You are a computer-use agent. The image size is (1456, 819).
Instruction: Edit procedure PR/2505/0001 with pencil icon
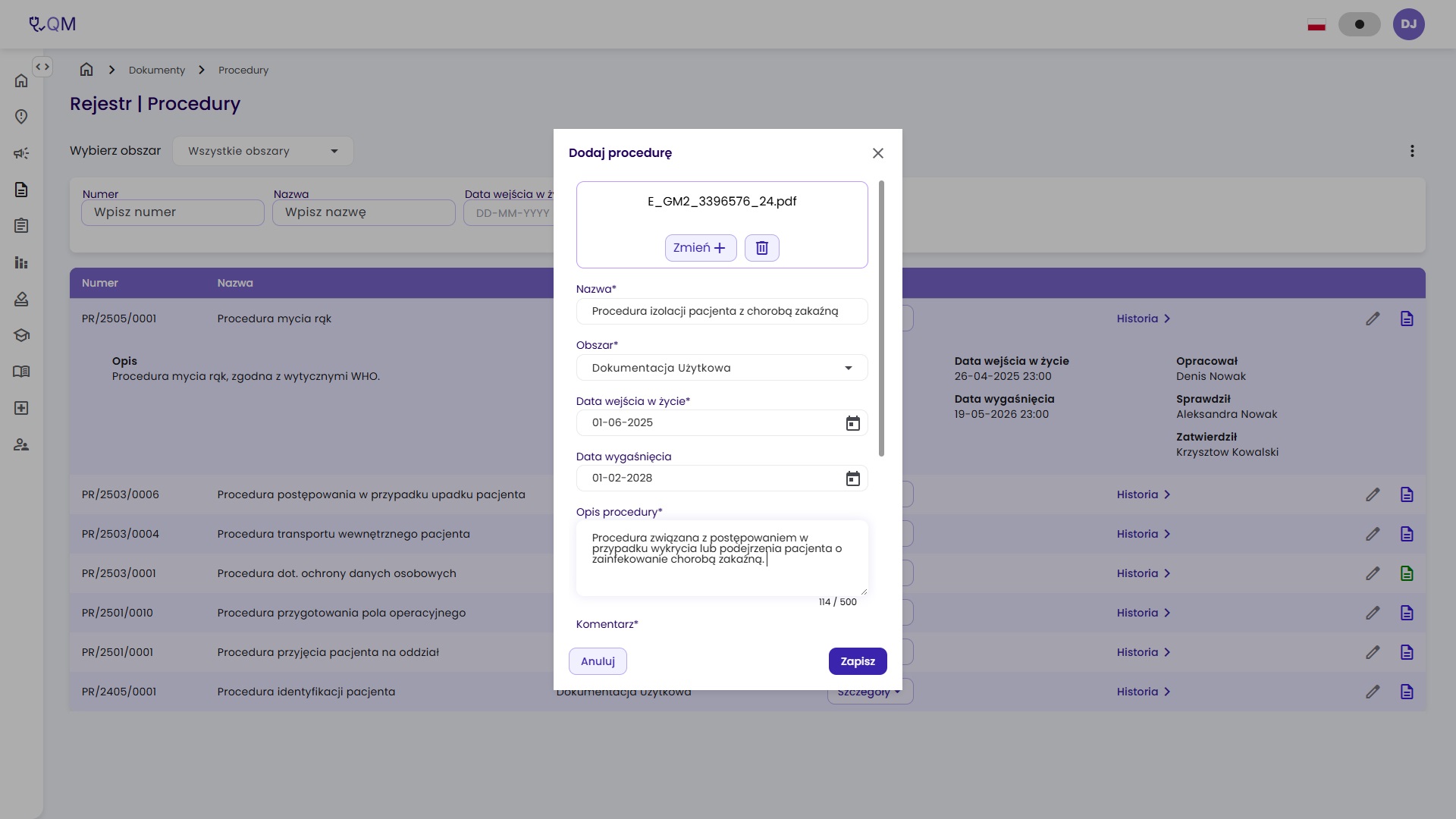tap(1373, 318)
